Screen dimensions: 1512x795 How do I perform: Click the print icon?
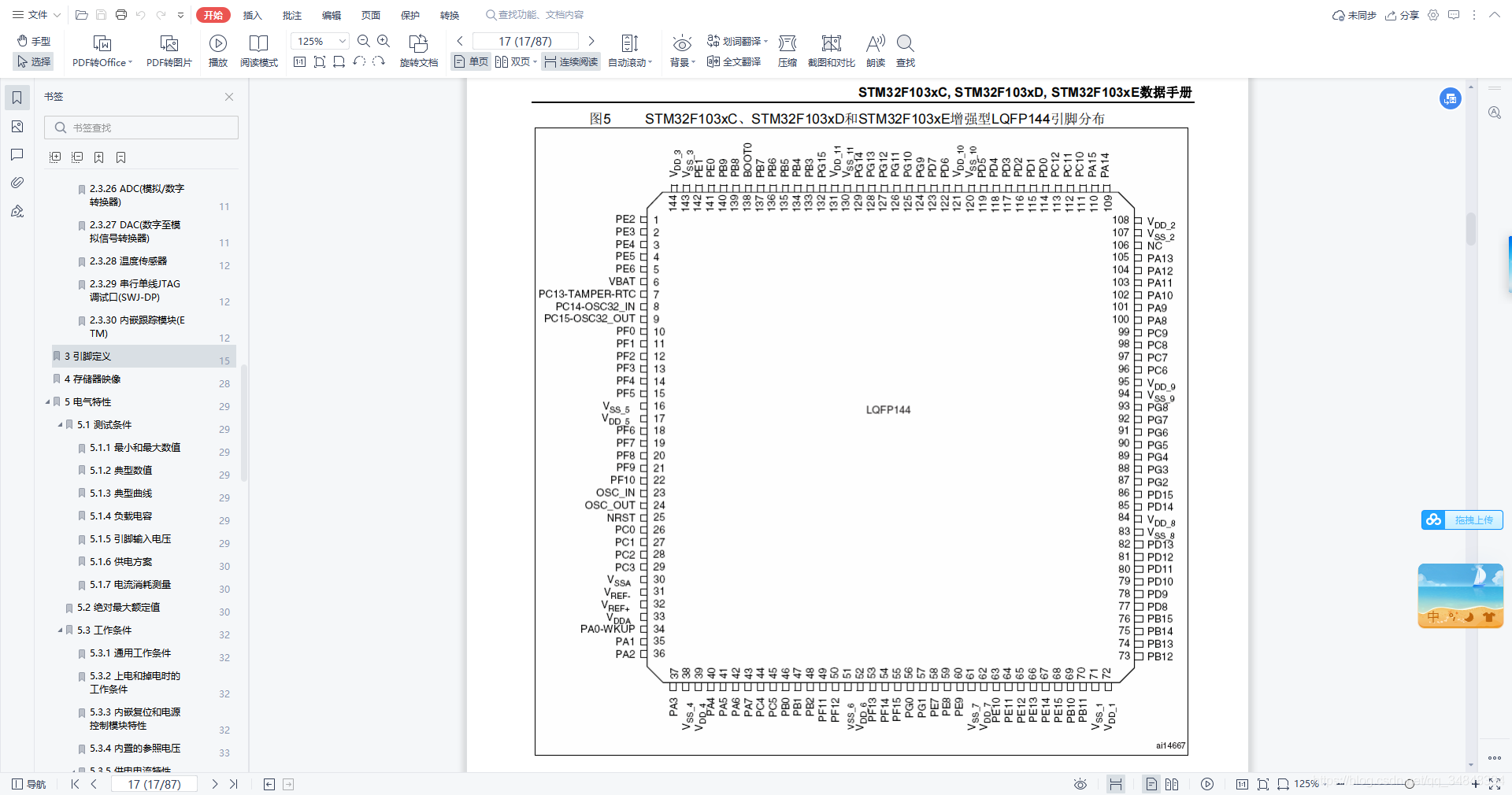click(x=120, y=15)
